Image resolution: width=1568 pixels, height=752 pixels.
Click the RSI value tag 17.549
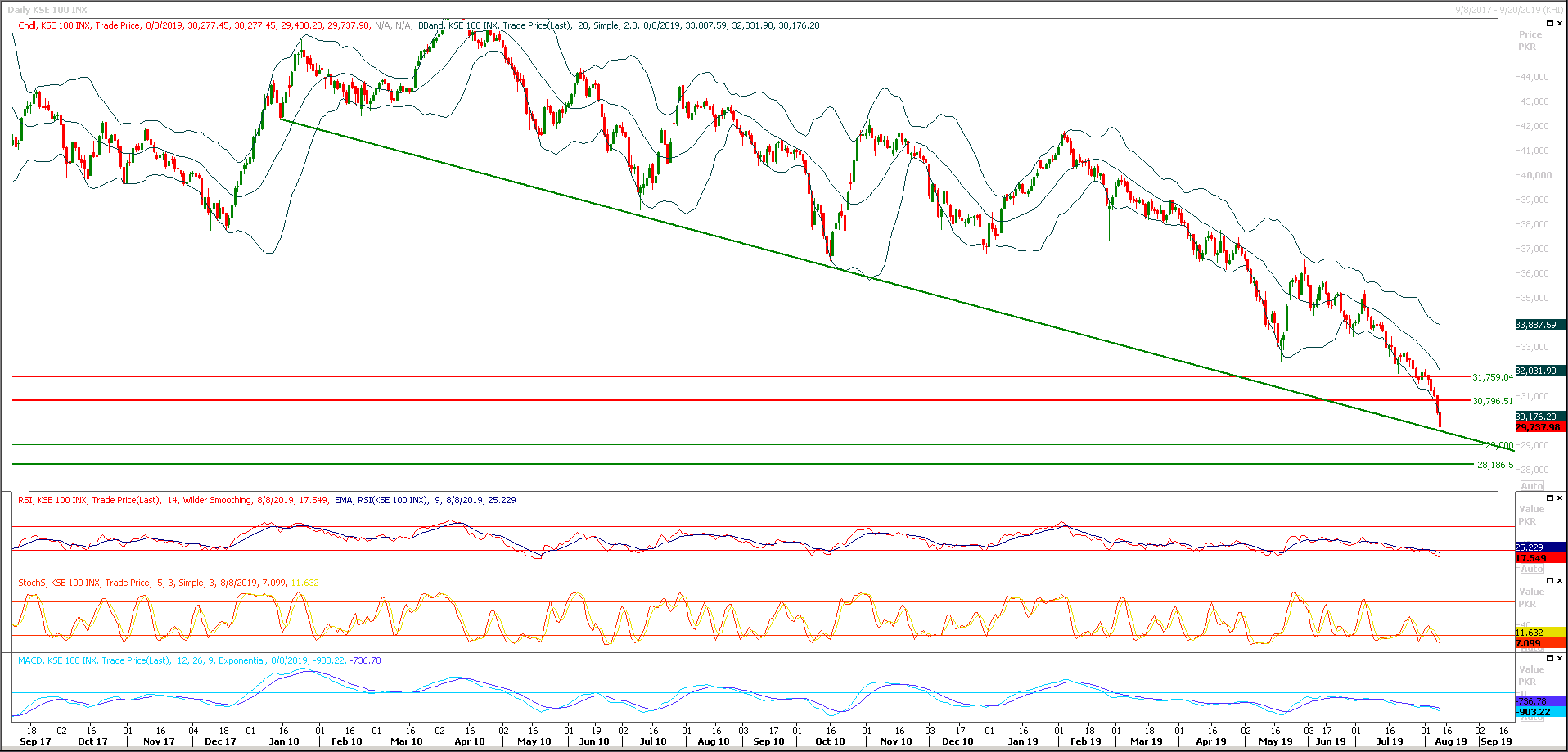(1539, 558)
